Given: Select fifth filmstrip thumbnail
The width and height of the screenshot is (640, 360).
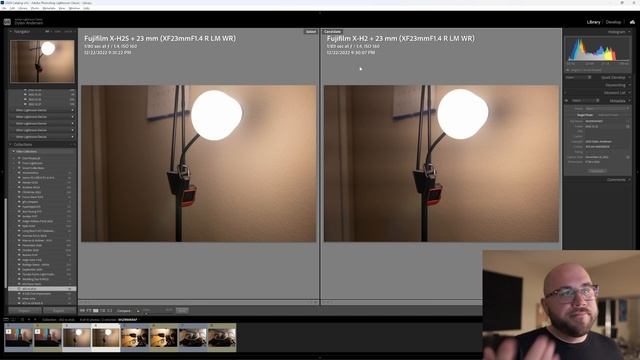Looking at the screenshot, I should (135, 338).
